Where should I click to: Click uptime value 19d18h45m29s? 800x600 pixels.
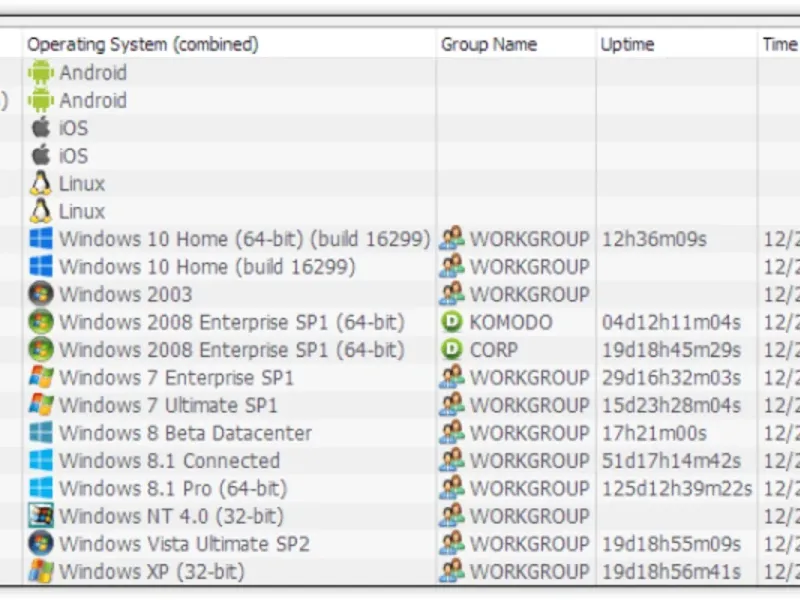tap(671, 350)
